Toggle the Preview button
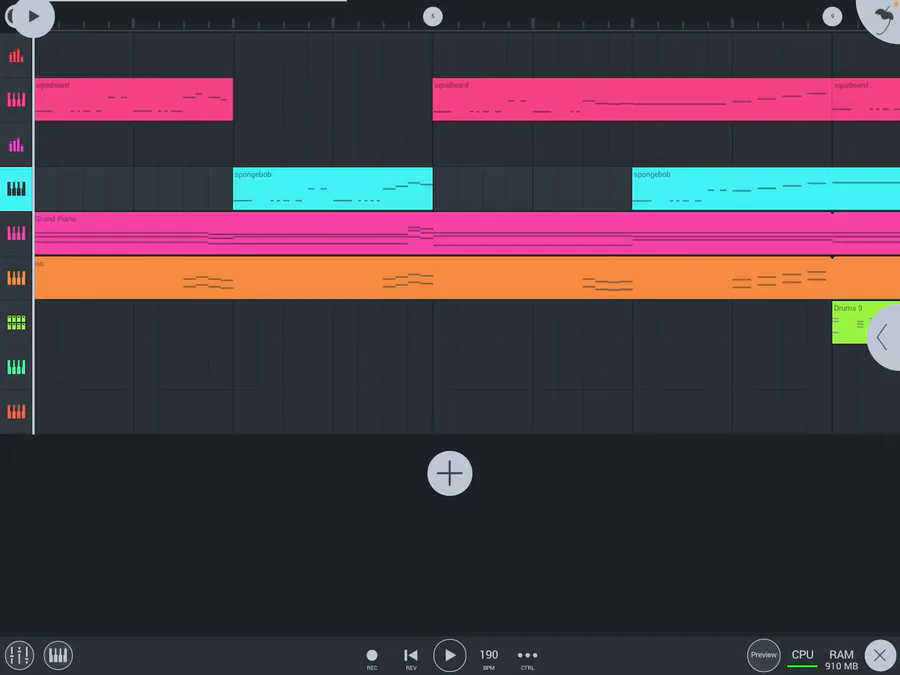Image resolution: width=900 pixels, height=675 pixels. click(x=763, y=655)
